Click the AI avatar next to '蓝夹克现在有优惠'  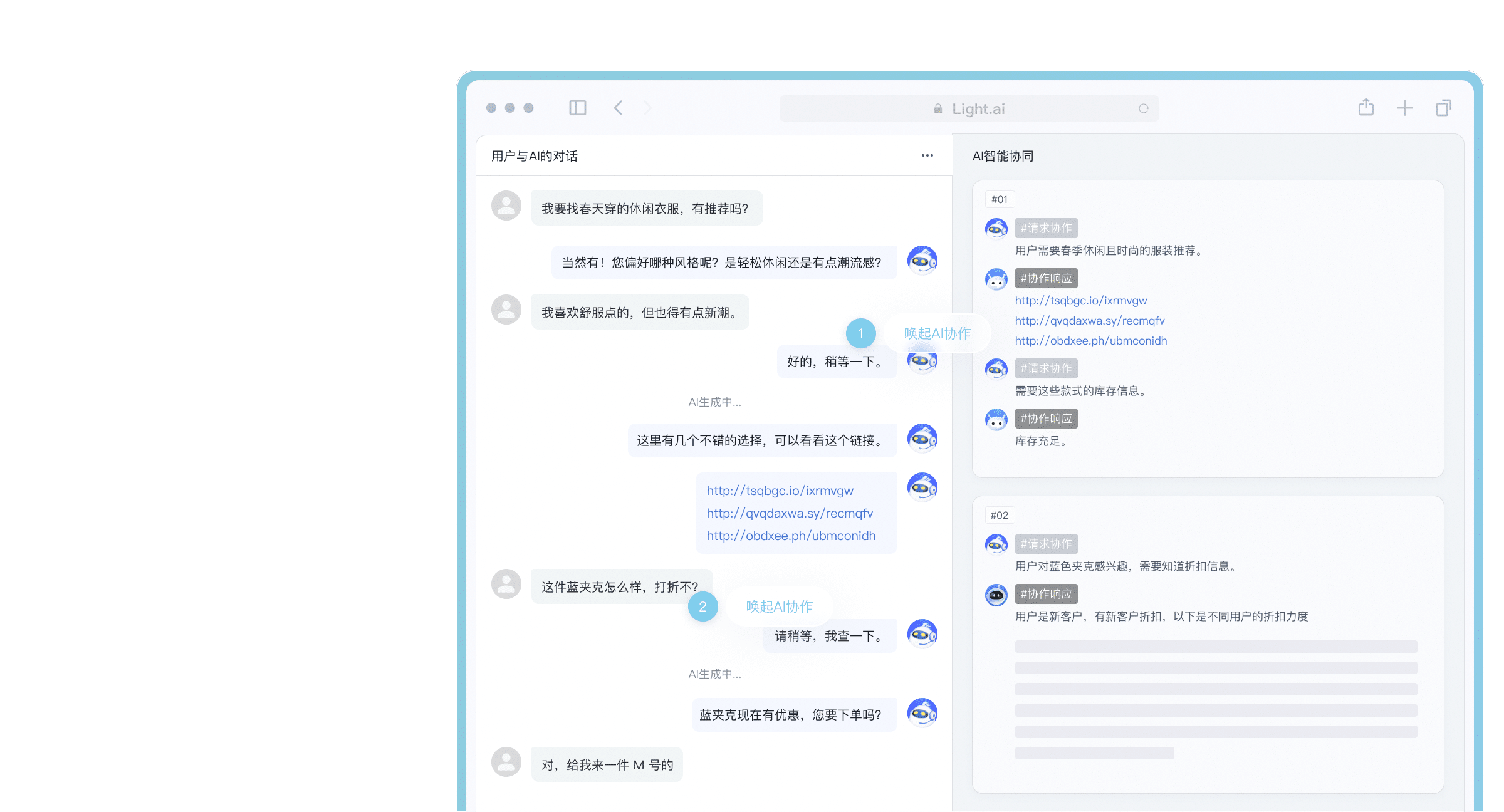922,713
